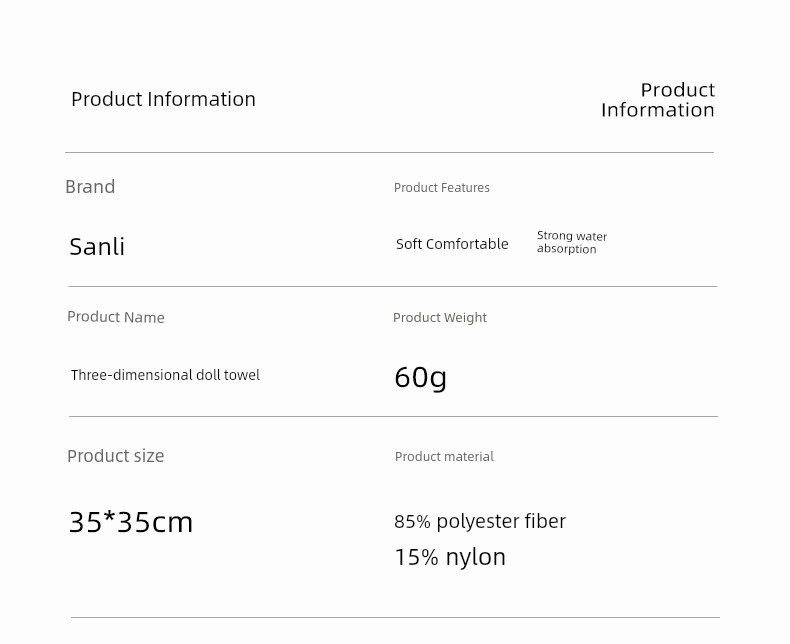
Task: Select the 'Product Weight' label
Action: [x=440, y=317]
